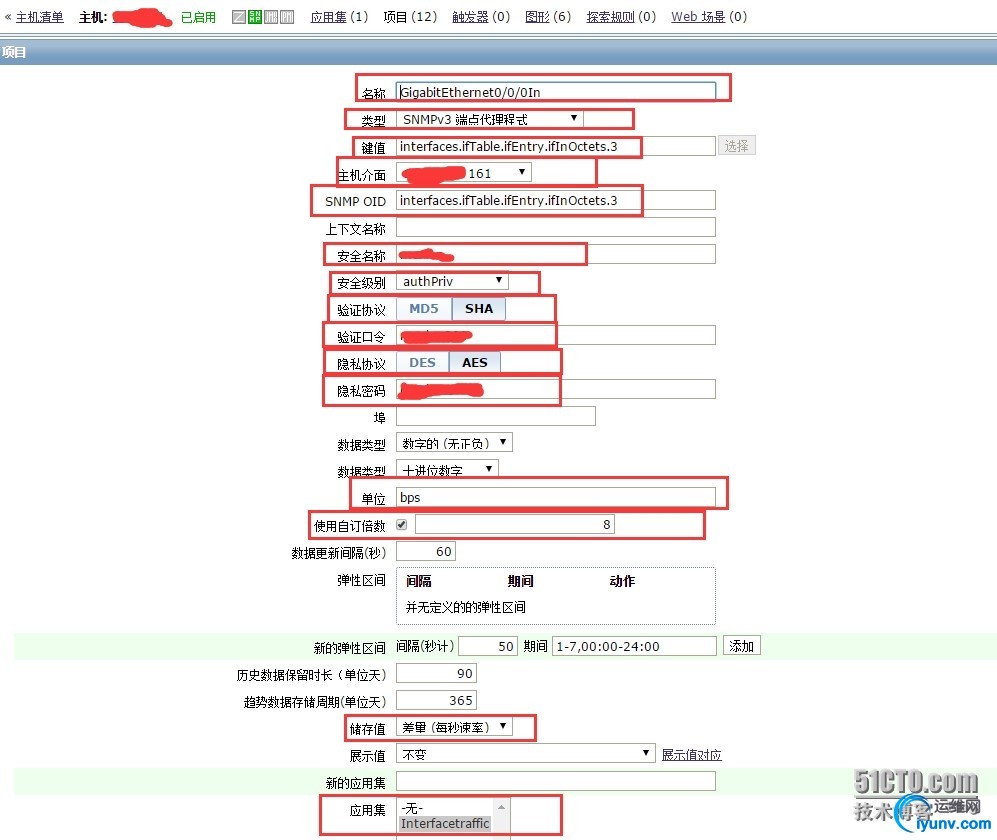
Task: Open the 安全级别 dropdown showing authPriv
Action: 452,281
